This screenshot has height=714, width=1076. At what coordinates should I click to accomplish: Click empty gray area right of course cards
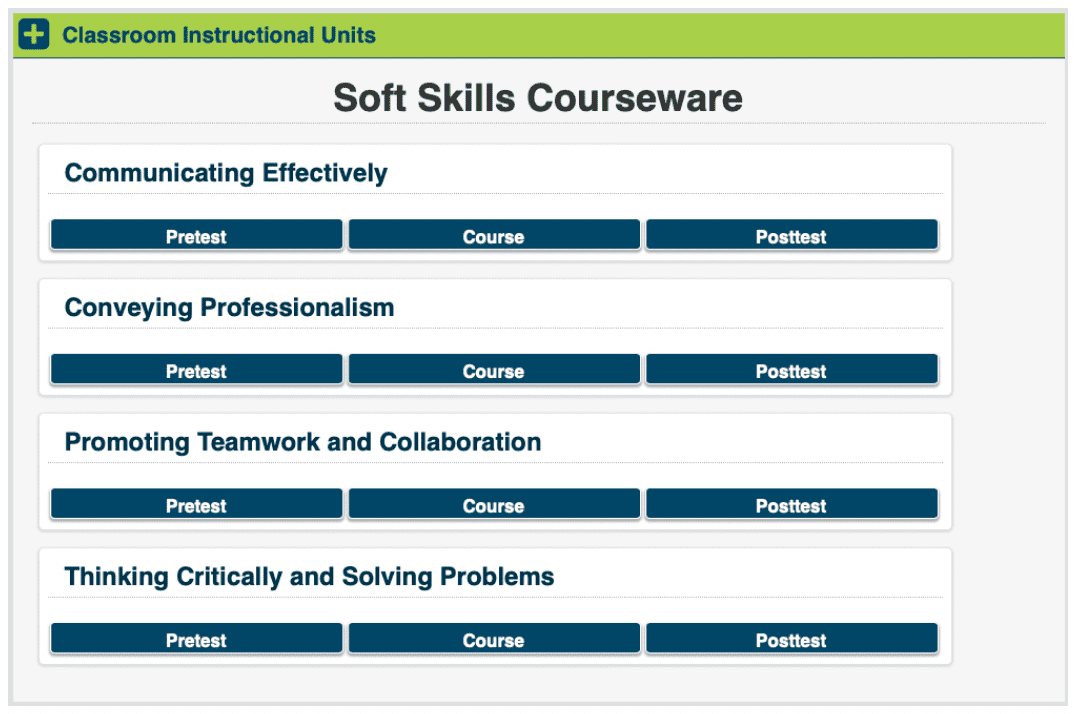click(x=1005, y=400)
